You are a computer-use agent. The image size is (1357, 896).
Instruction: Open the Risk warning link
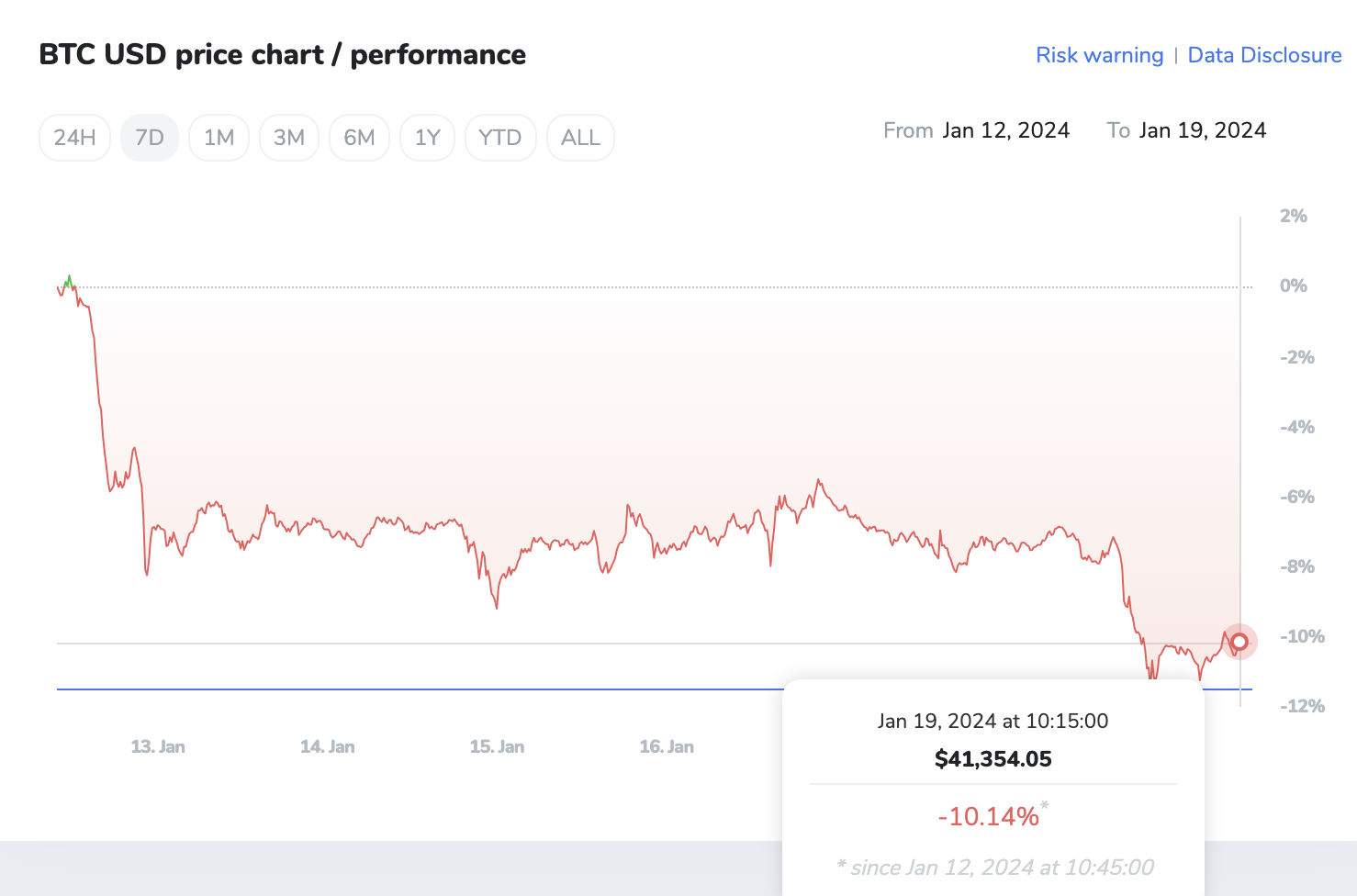[1099, 55]
